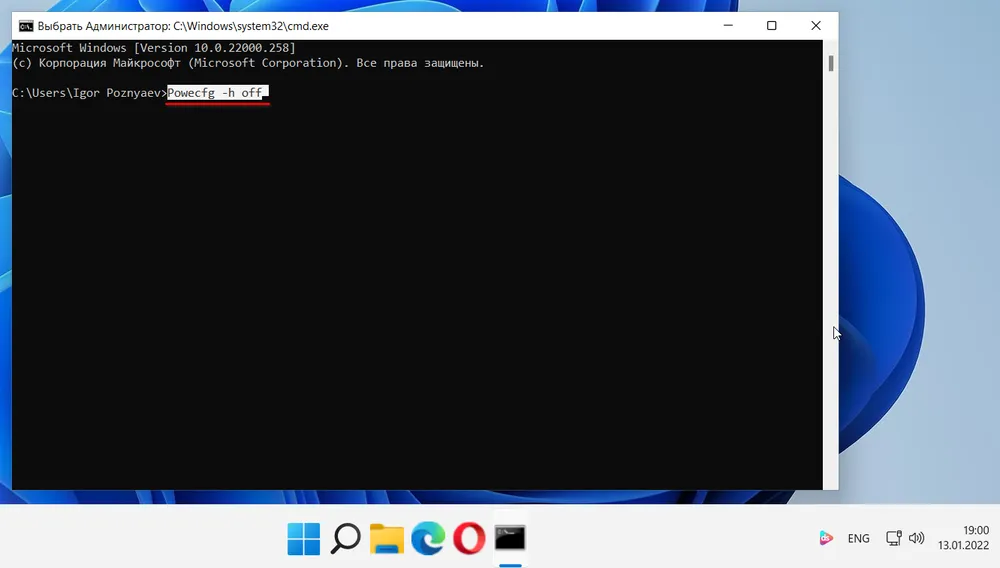Open Opera browser from the taskbar
Screen dimensions: 1000x568
469,539
